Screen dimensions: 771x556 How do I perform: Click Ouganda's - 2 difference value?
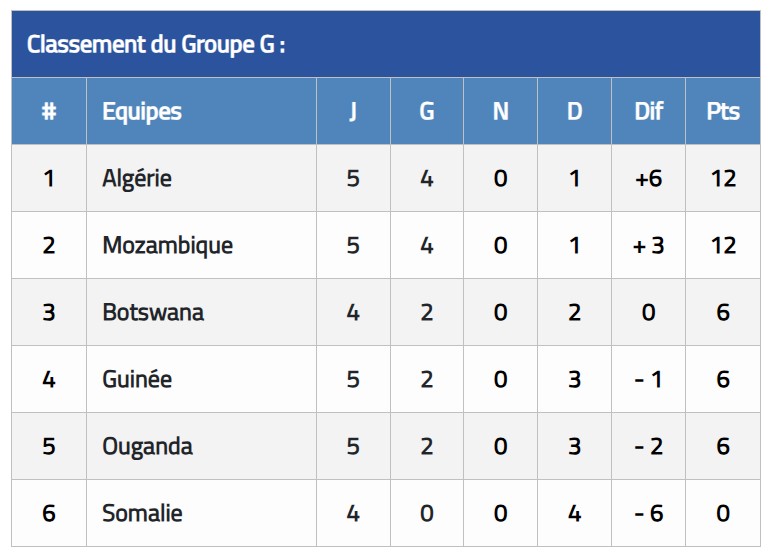(649, 446)
